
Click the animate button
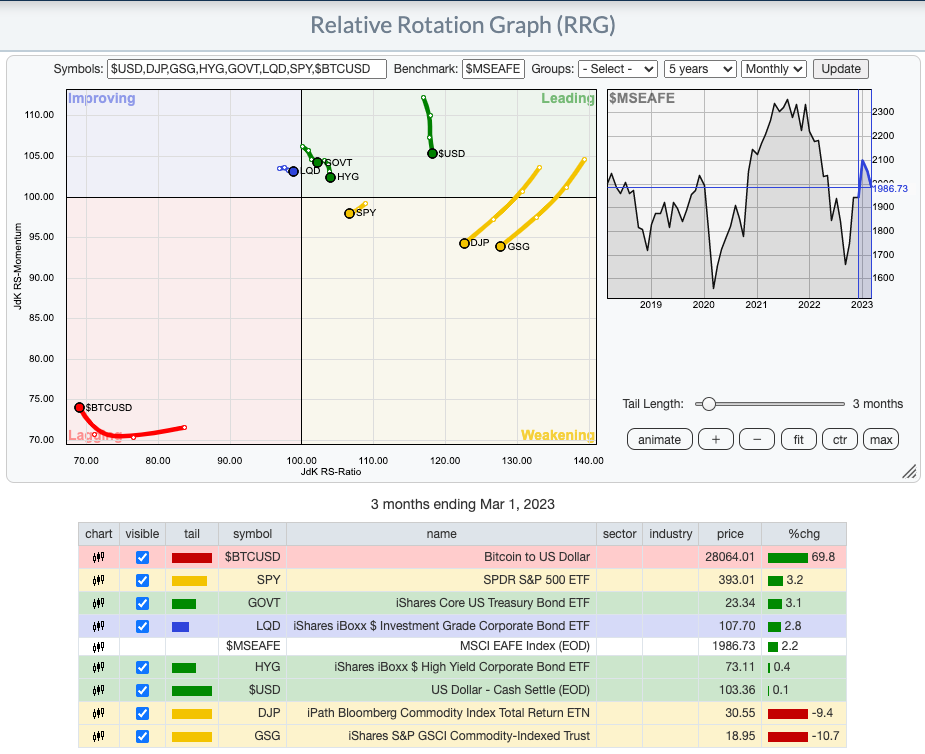(x=660, y=440)
